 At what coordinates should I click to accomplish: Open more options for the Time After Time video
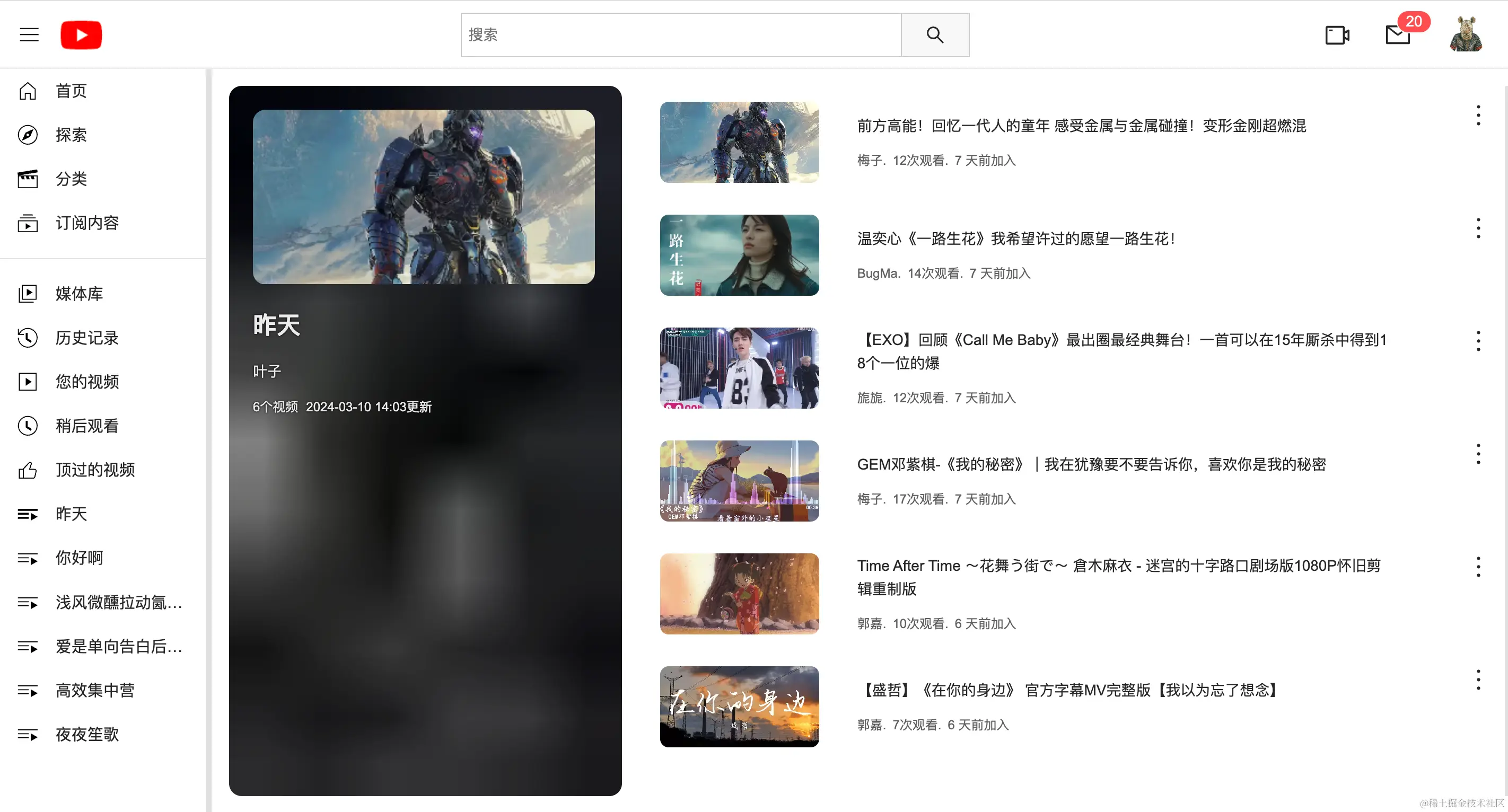(1478, 567)
